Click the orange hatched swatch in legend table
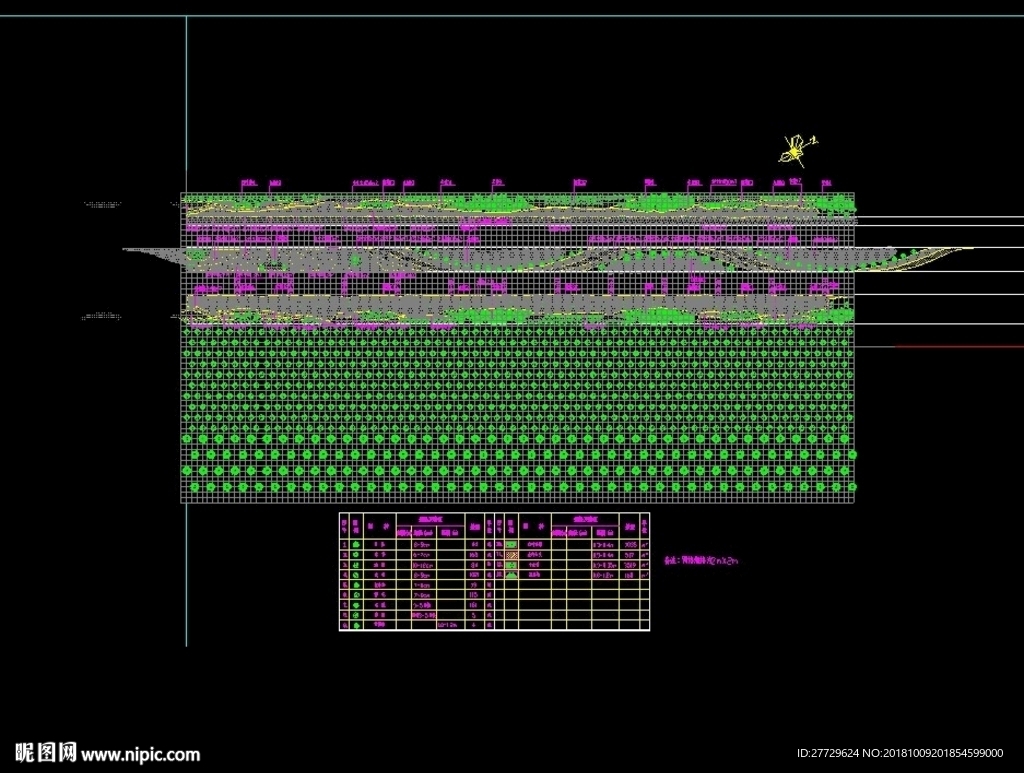 pyautogui.click(x=511, y=554)
